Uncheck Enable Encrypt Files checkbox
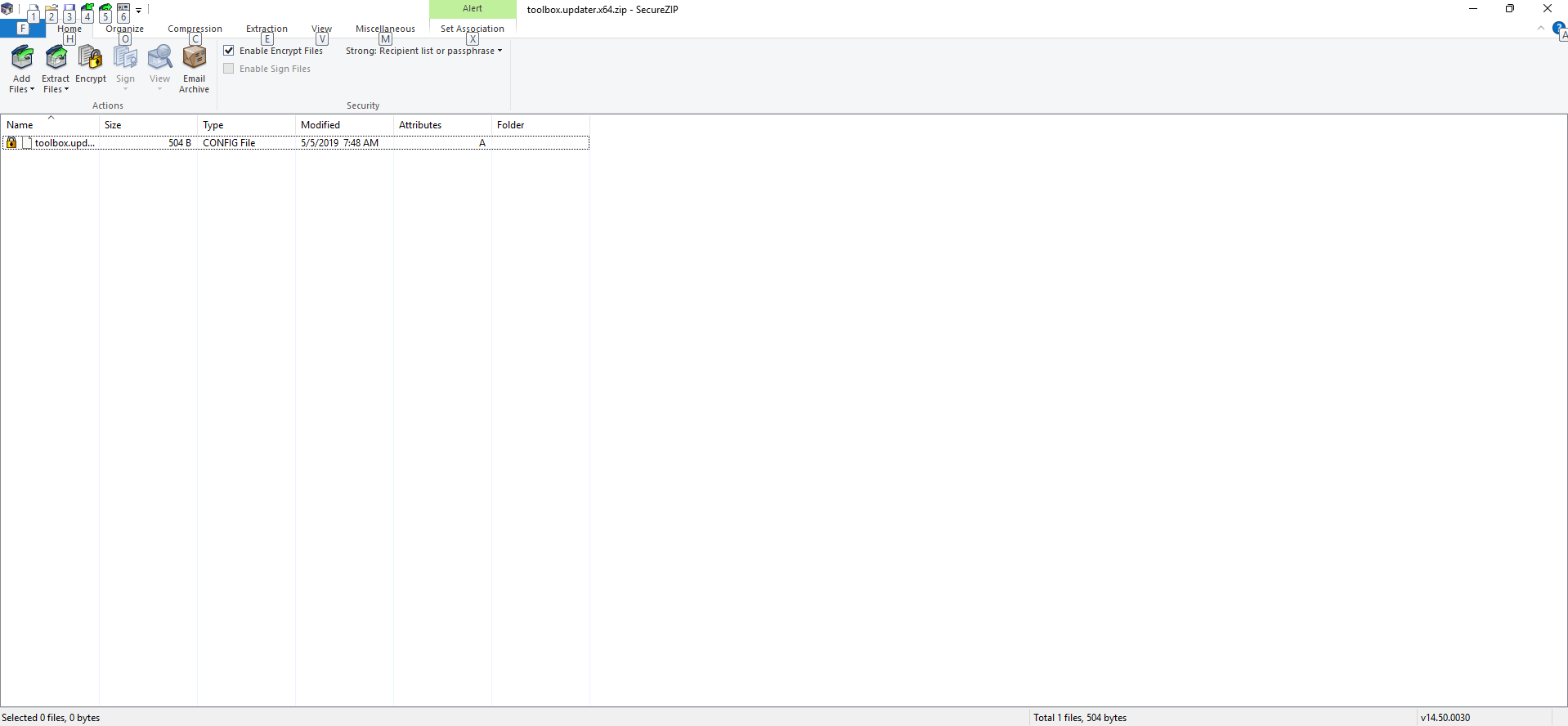1568x726 pixels. [x=229, y=51]
